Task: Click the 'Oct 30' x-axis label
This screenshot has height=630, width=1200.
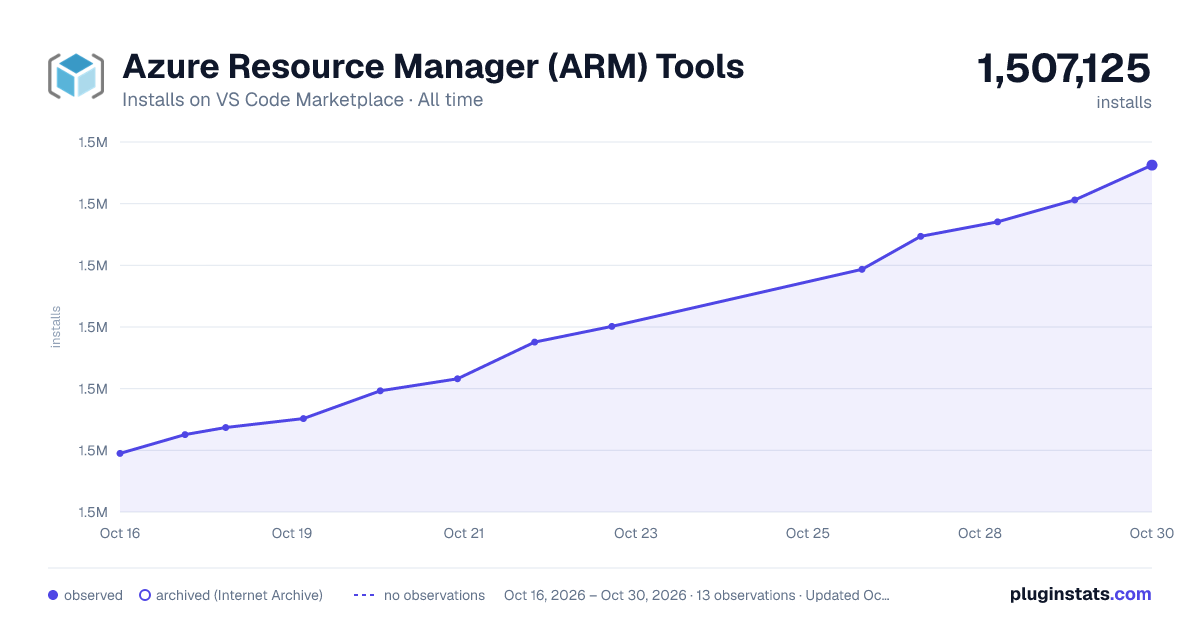Action: [1150, 533]
